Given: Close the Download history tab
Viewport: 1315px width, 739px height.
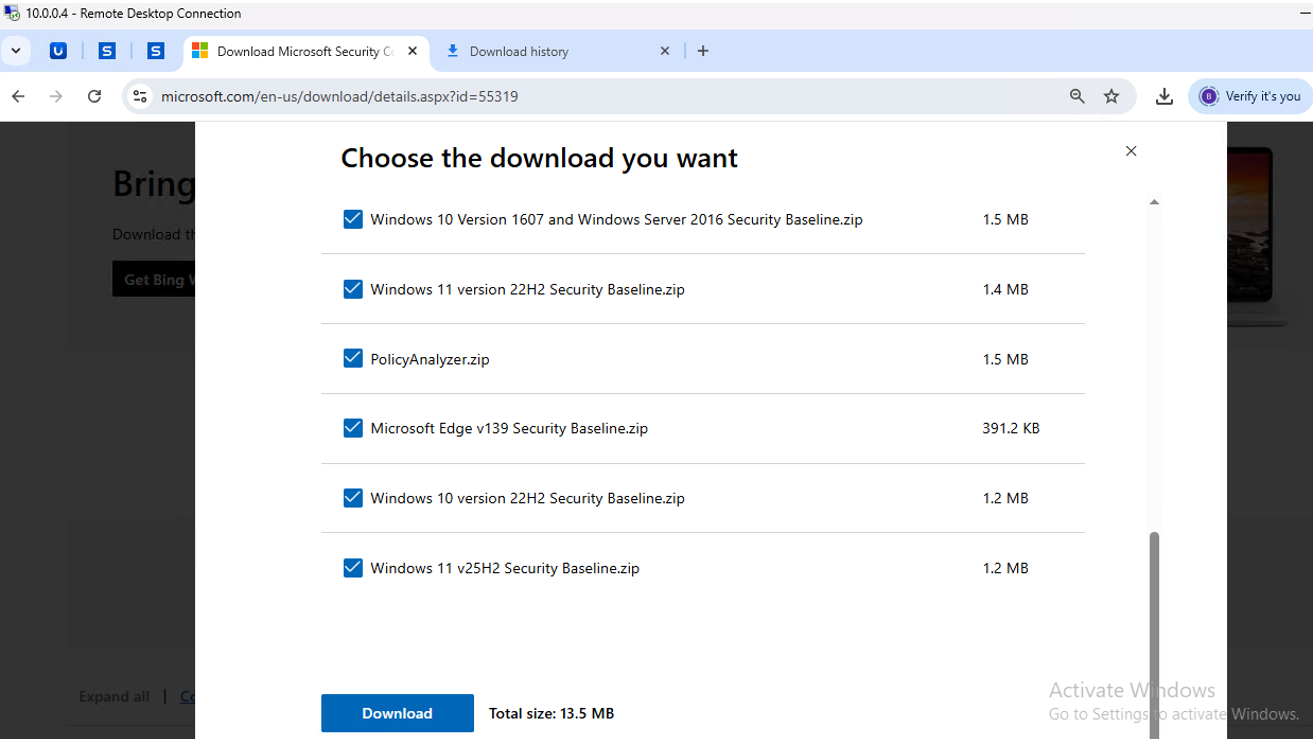Looking at the screenshot, I should 665,51.
